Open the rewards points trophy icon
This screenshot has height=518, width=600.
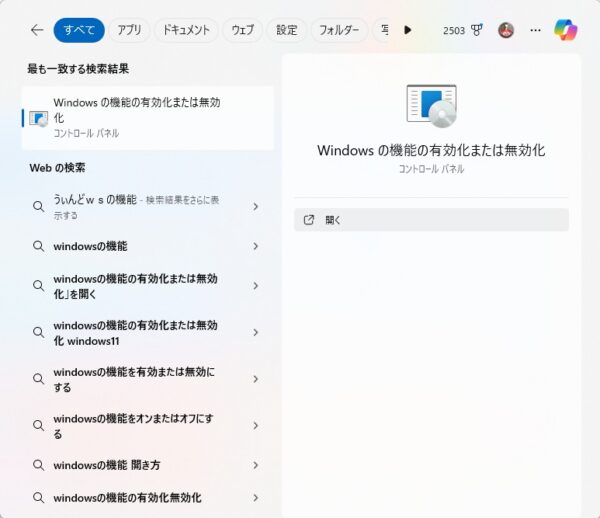[477, 30]
